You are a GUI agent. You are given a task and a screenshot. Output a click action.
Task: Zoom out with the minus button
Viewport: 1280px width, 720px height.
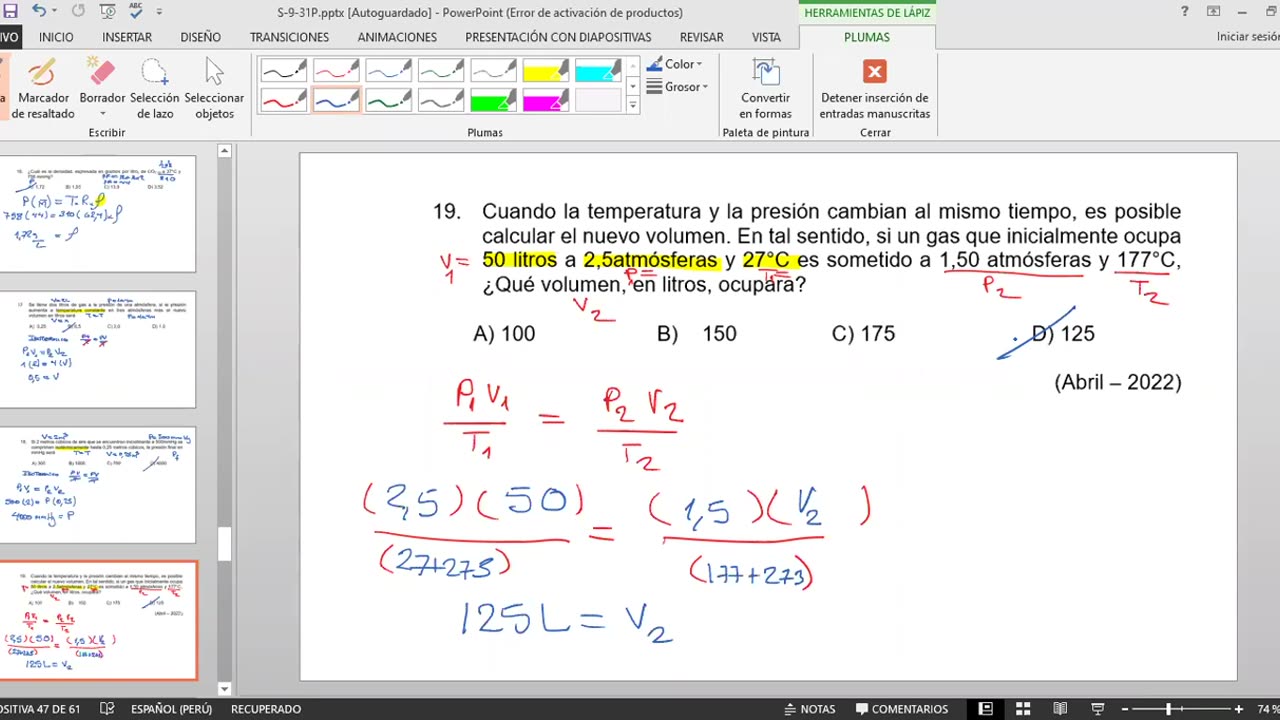[x=1124, y=709]
